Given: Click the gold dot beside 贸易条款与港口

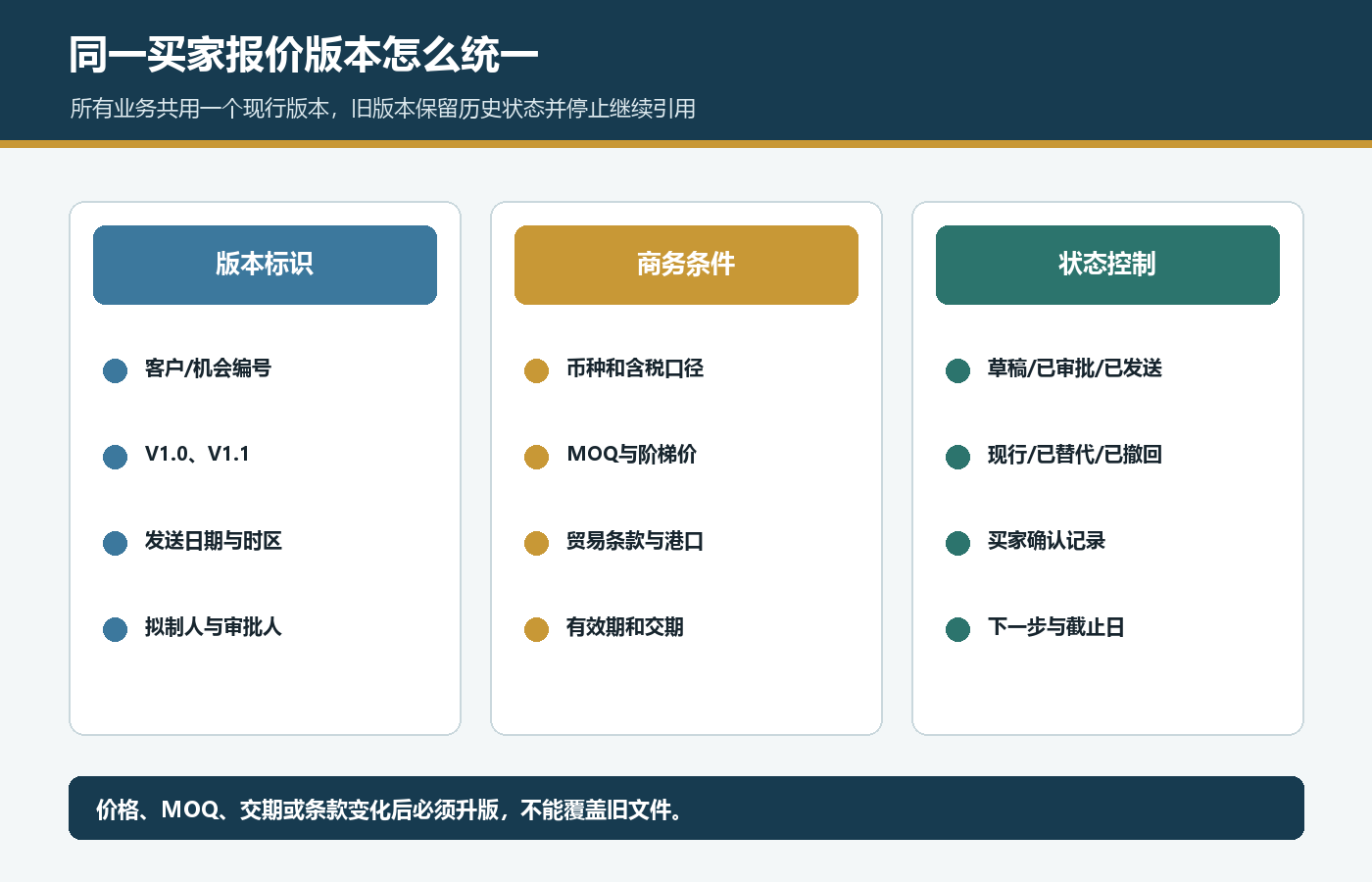Looking at the screenshot, I should point(536,543).
